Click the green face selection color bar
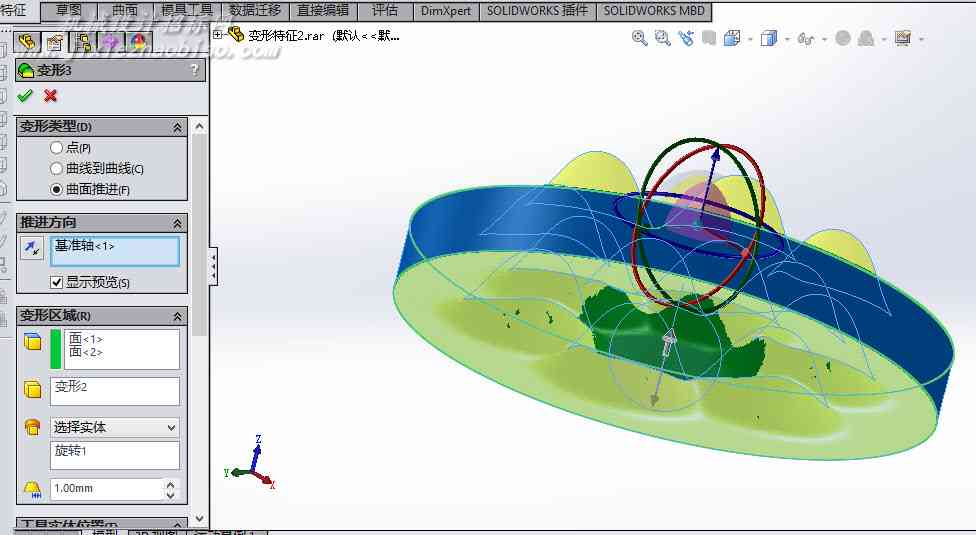The height and width of the screenshot is (535, 976). 55,349
